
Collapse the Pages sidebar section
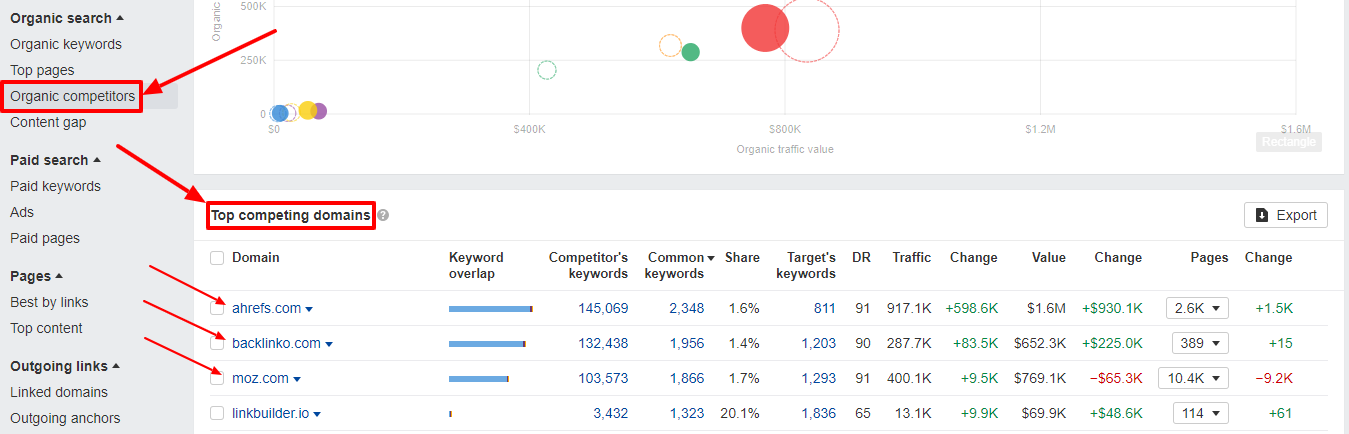click(x=36, y=276)
